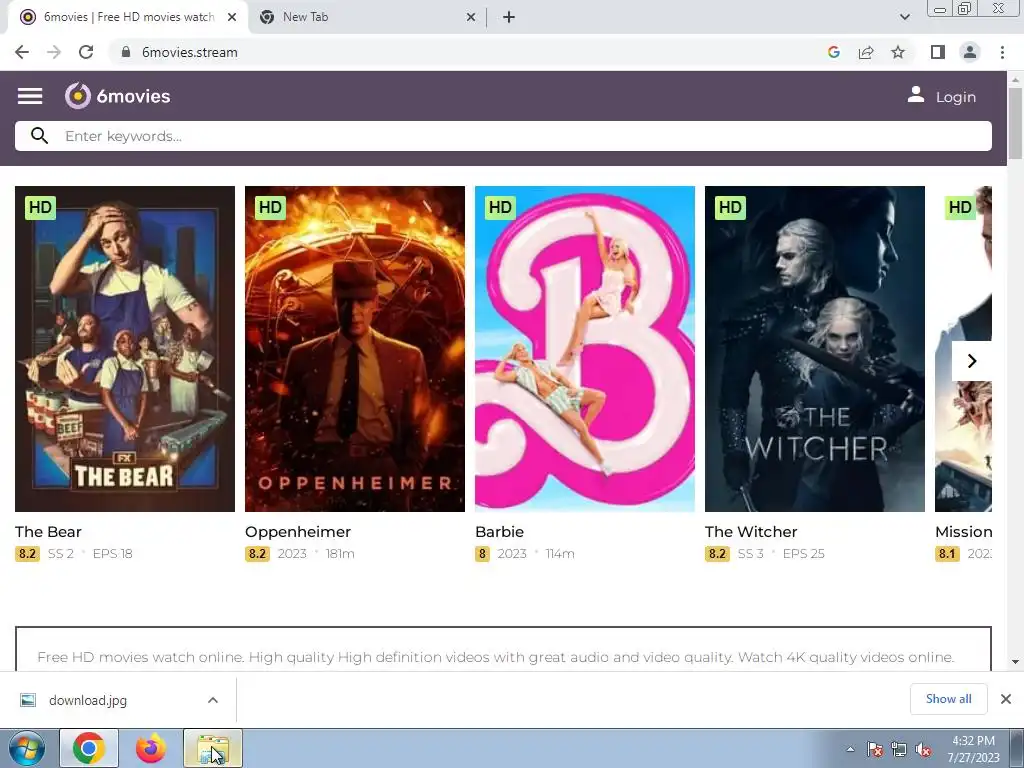1024x768 pixels.
Task: Click the Login user icon
Action: (x=916, y=95)
